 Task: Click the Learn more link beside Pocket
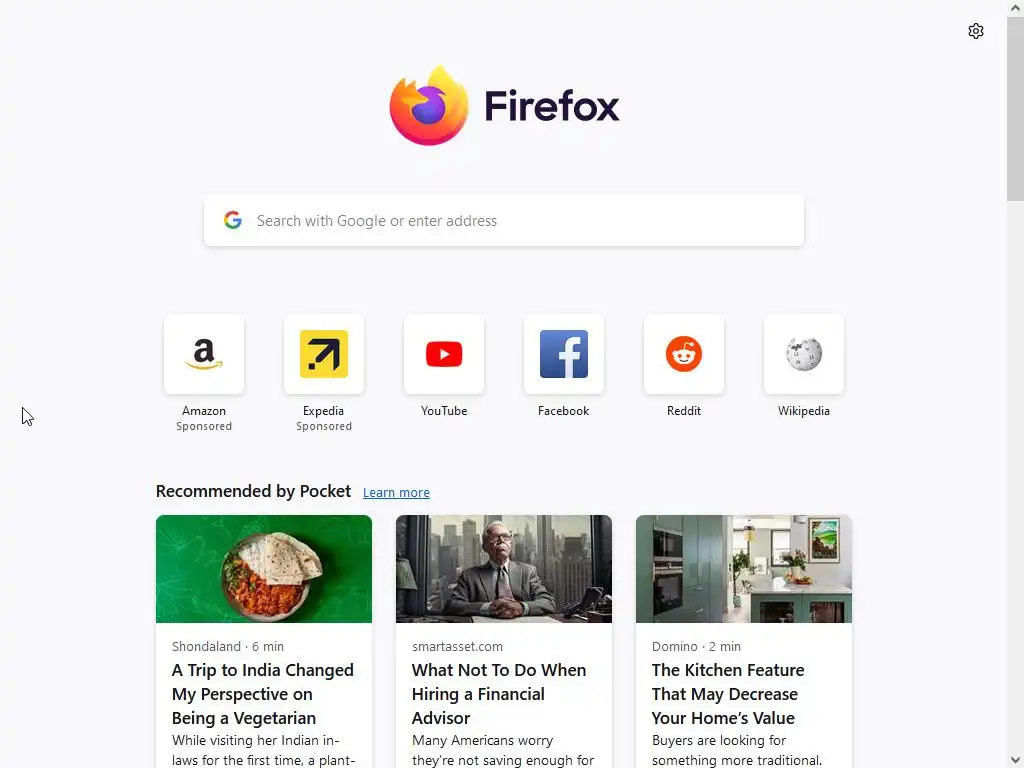pyautogui.click(x=396, y=492)
